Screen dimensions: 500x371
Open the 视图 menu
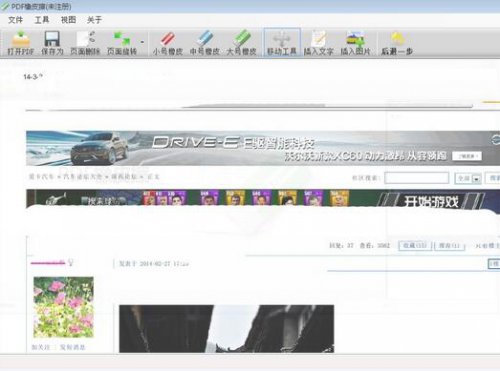point(68,20)
